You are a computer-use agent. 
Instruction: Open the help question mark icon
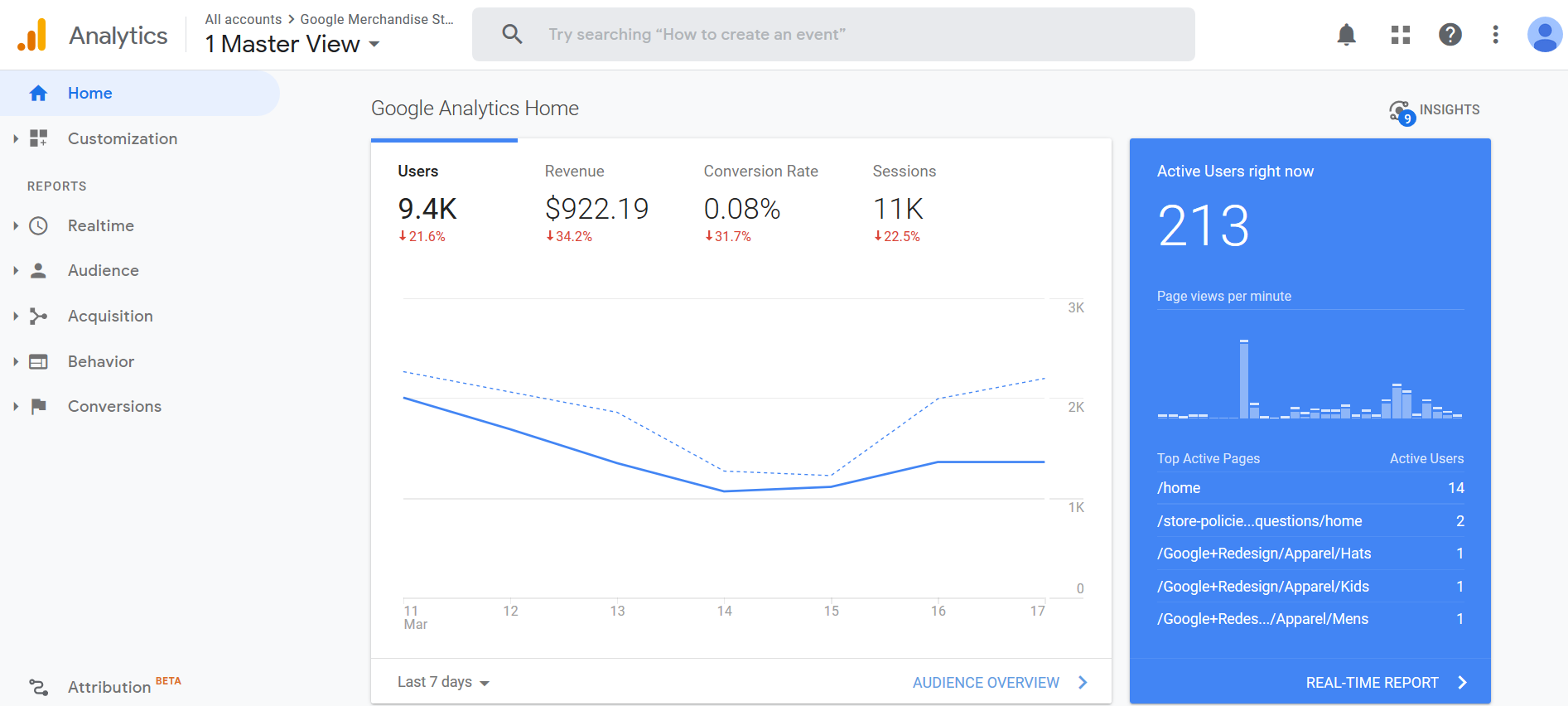[1450, 35]
